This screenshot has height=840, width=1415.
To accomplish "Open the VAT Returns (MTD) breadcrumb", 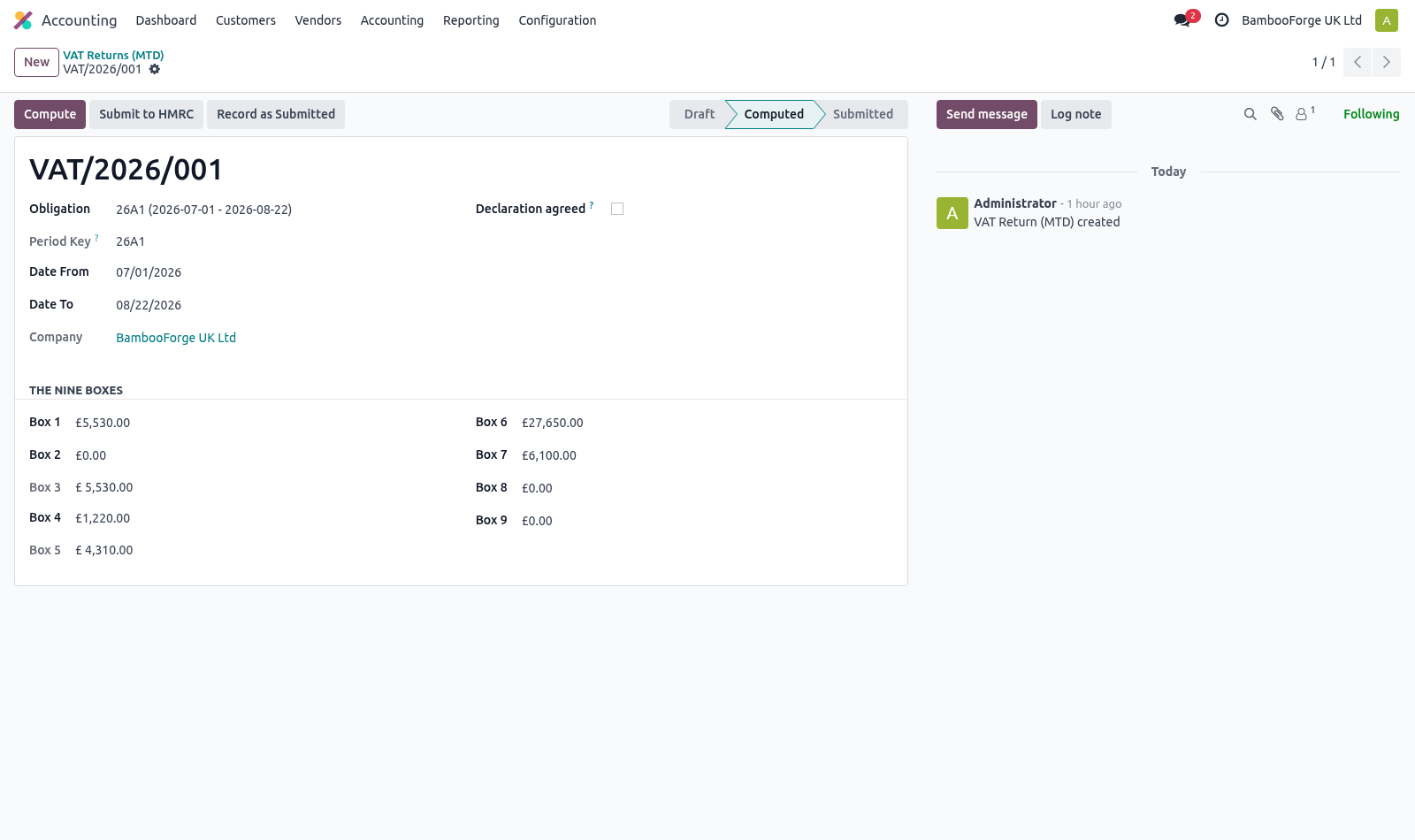I will 113,55.
